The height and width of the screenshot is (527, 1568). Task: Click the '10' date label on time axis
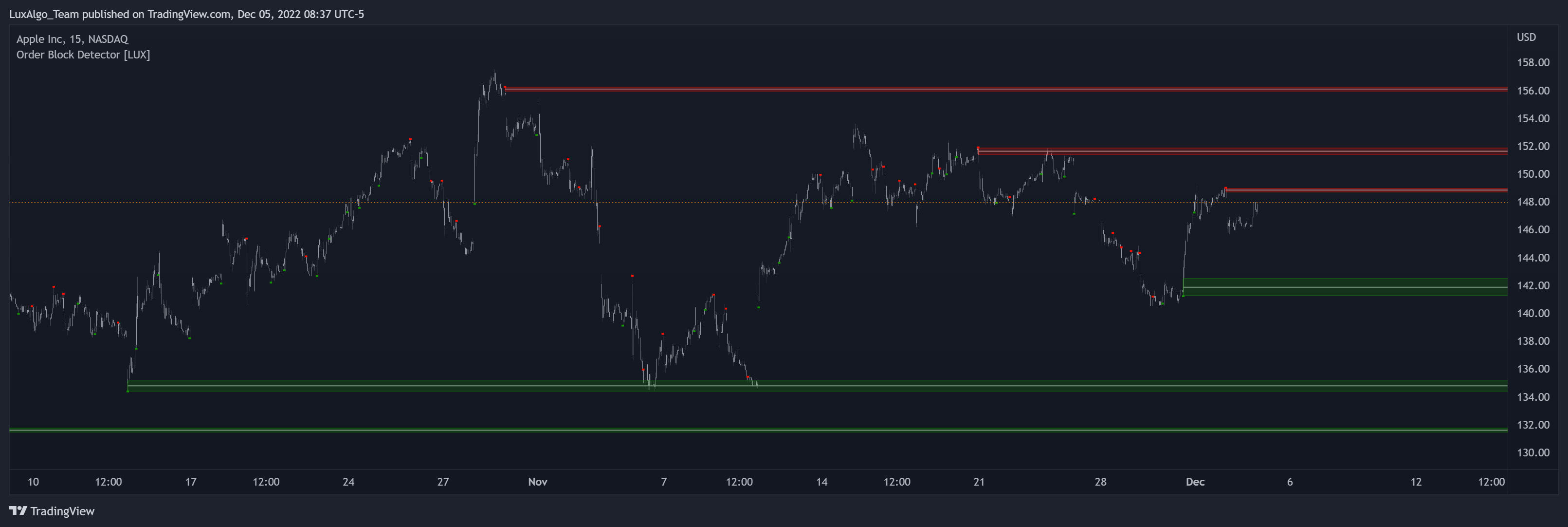33,482
